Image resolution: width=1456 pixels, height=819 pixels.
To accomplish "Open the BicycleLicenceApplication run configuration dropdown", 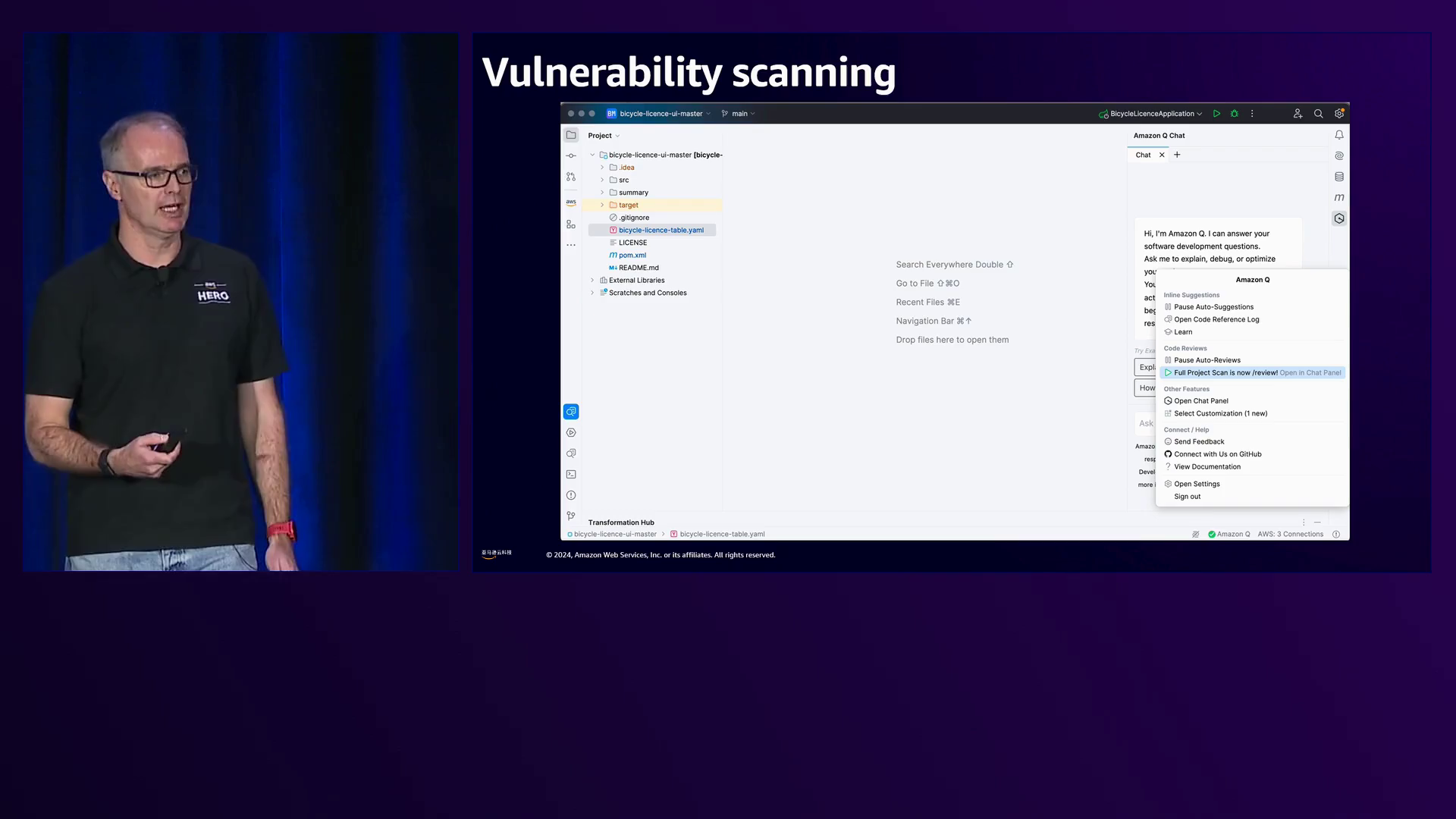I will [1151, 114].
